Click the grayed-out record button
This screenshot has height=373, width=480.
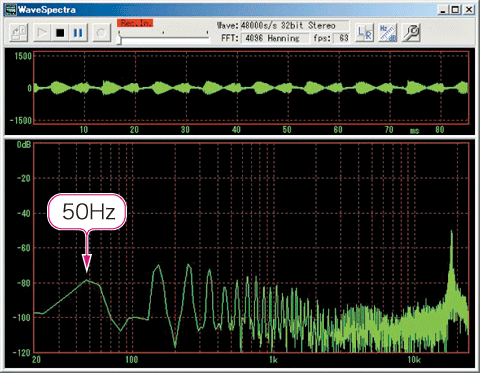[x=101, y=33]
